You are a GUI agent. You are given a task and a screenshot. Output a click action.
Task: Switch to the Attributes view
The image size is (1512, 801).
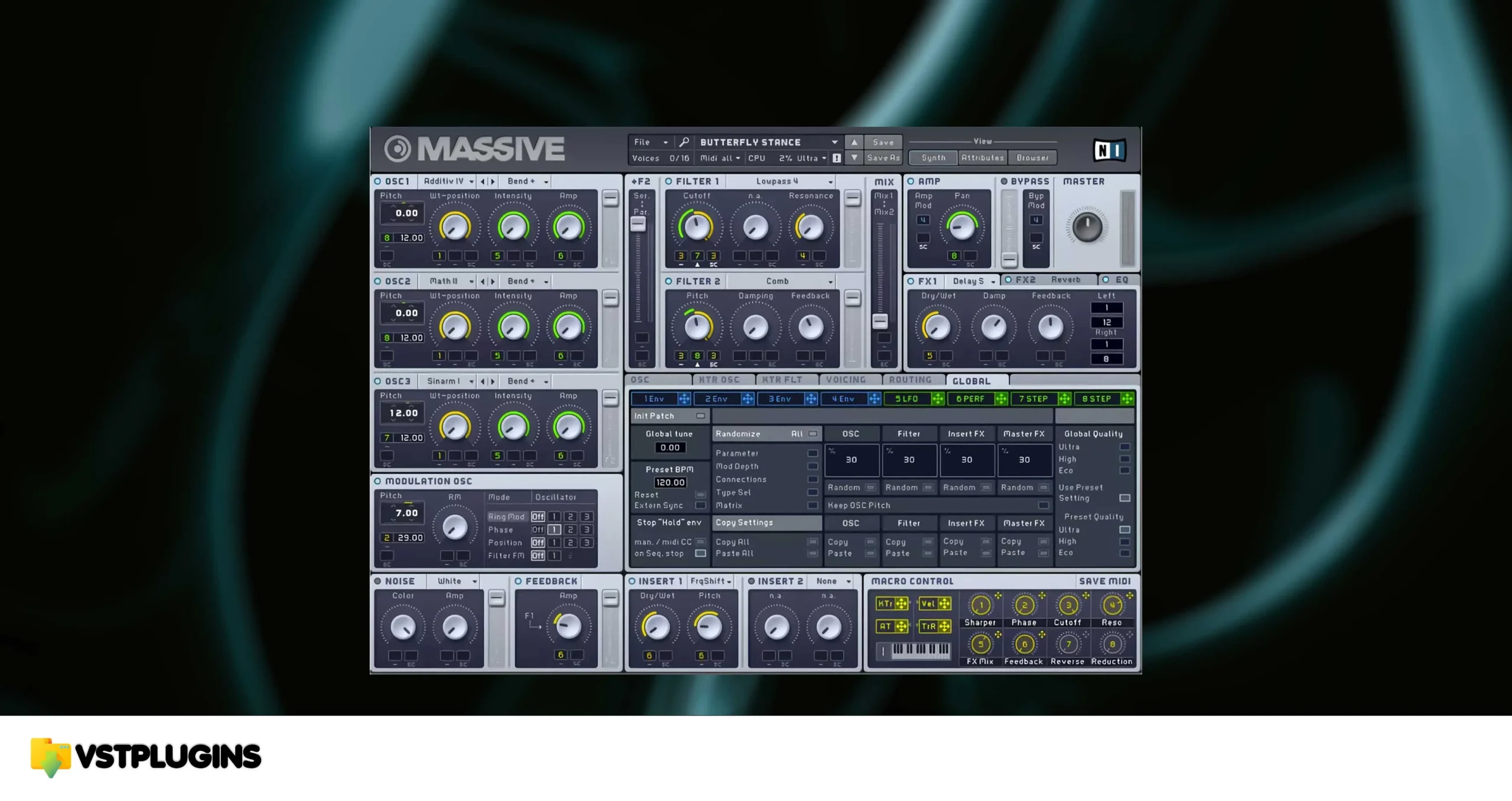tap(982, 158)
